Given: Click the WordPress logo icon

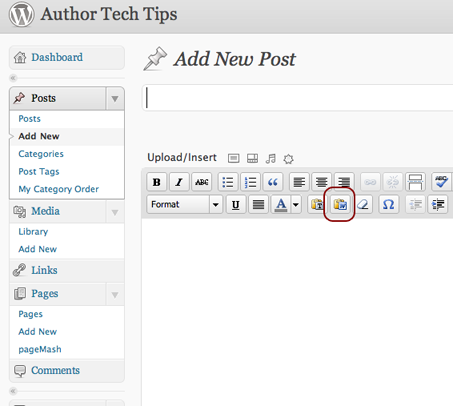Looking at the screenshot, I should click(x=21, y=15).
